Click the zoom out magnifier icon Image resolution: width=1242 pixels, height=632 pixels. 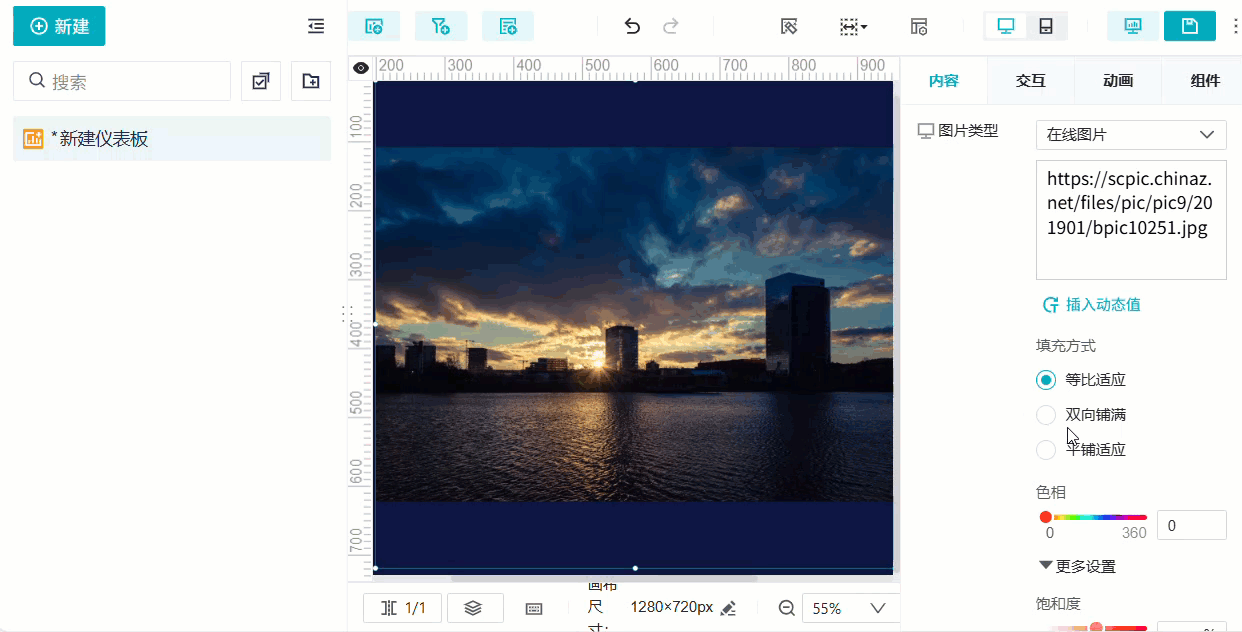pos(786,607)
